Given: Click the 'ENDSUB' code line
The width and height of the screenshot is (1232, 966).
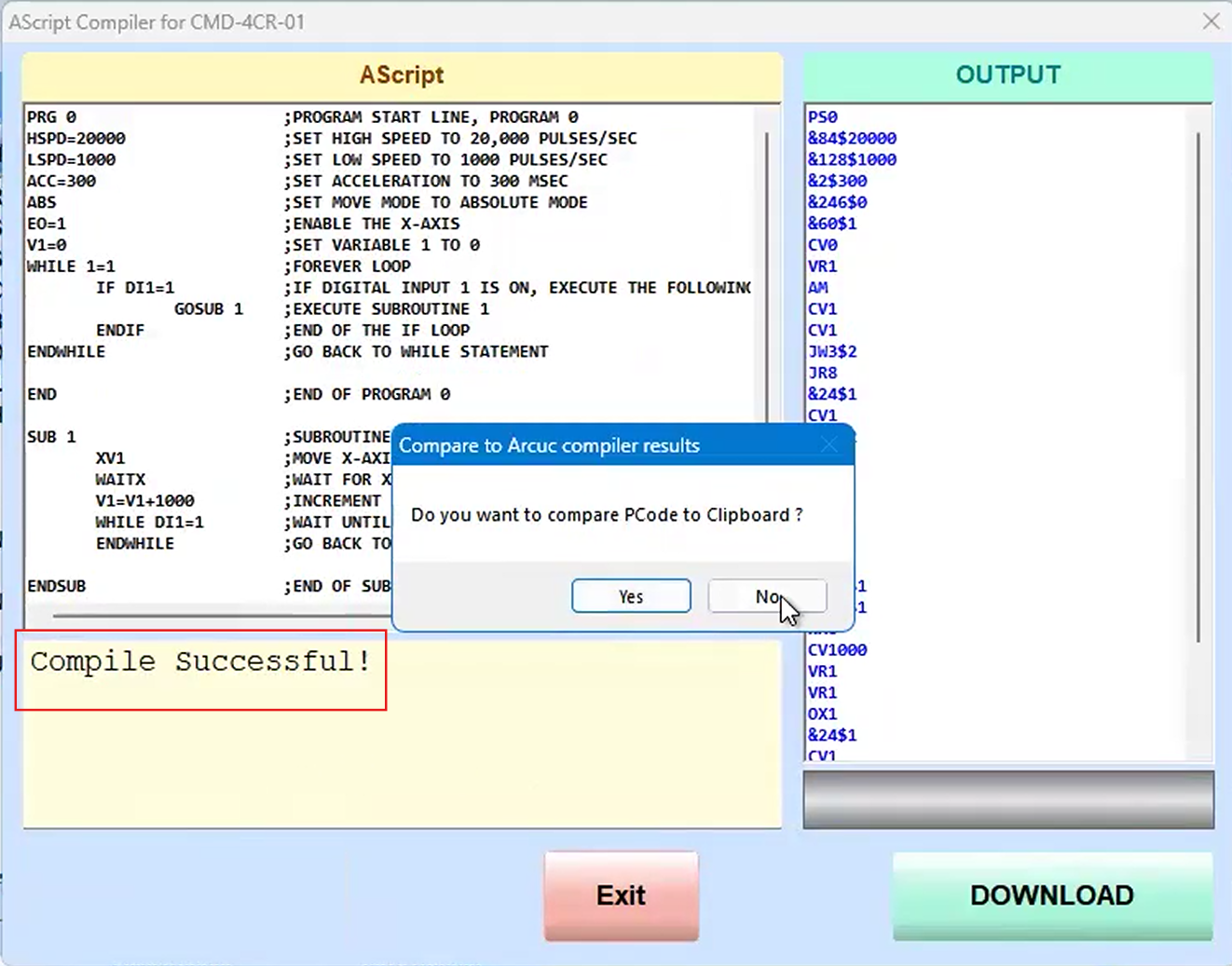Looking at the screenshot, I should 56,587.
